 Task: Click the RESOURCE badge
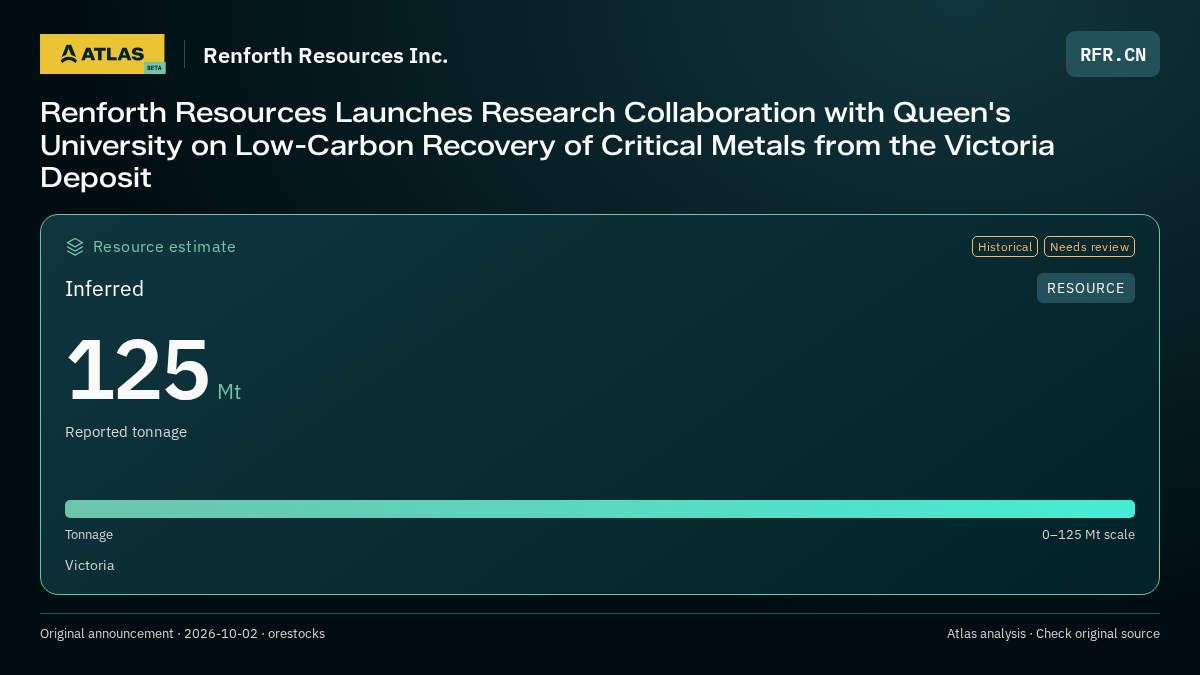tap(1086, 288)
